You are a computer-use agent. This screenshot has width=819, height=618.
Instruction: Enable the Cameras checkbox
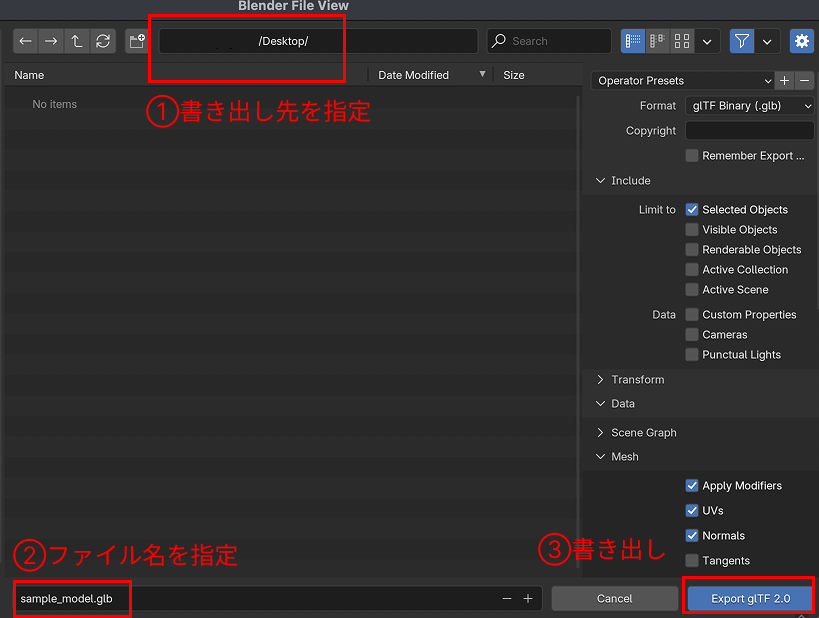(x=692, y=335)
